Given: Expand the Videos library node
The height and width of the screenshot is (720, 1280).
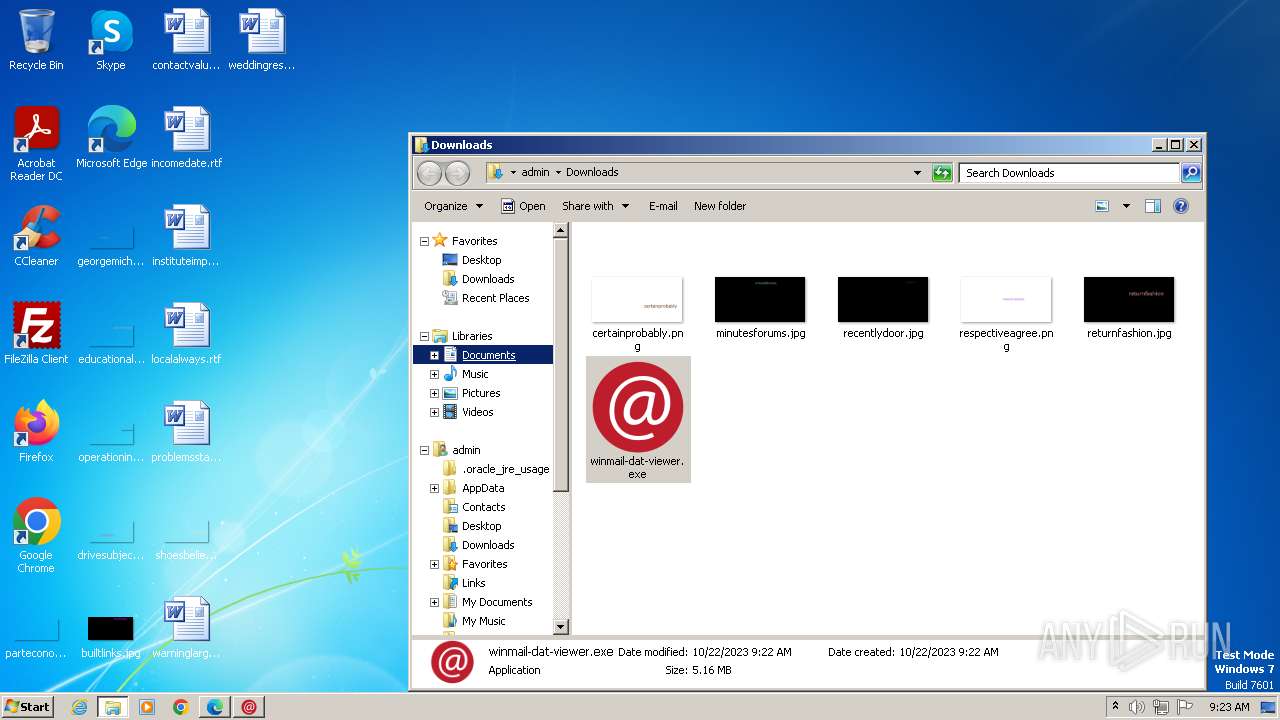Looking at the screenshot, I should point(434,412).
